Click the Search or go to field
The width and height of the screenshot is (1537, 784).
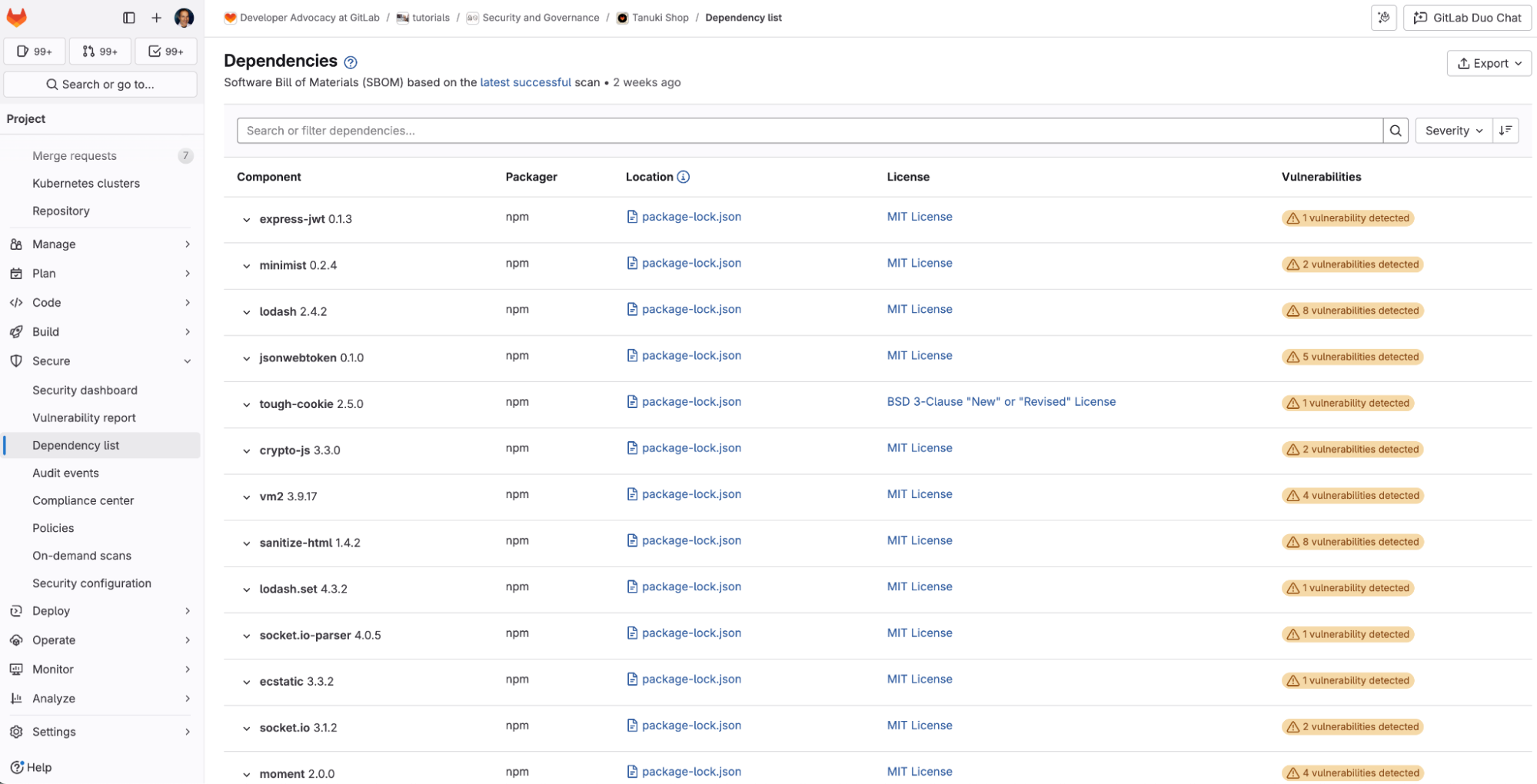click(x=101, y=85)
